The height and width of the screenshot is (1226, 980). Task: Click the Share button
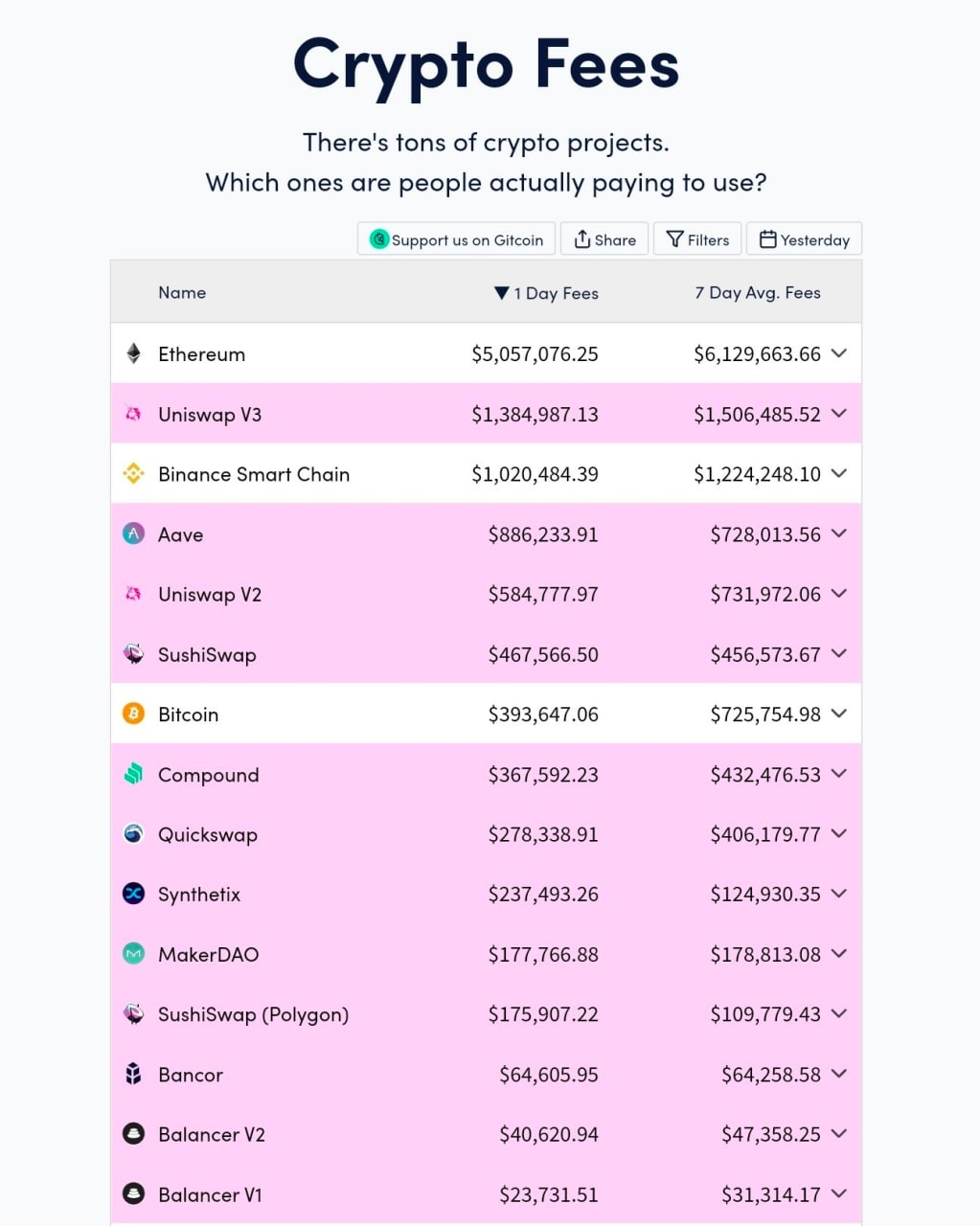[x=604, y=239]
